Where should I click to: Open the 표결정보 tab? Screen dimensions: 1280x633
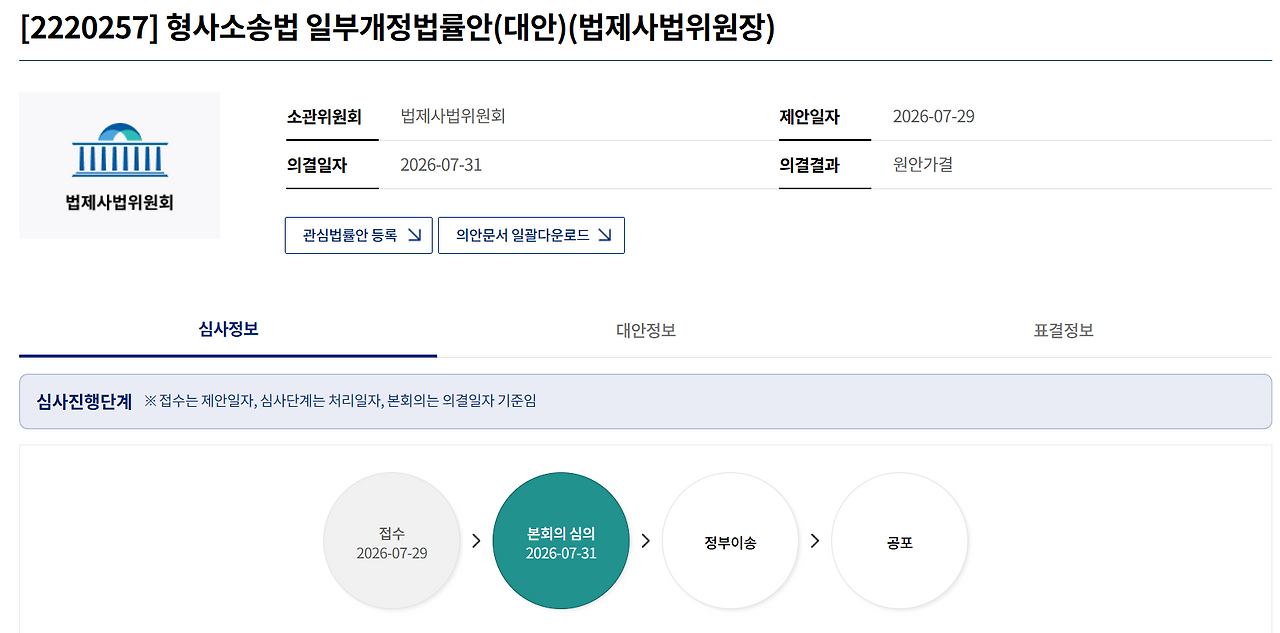[1064, 330]
